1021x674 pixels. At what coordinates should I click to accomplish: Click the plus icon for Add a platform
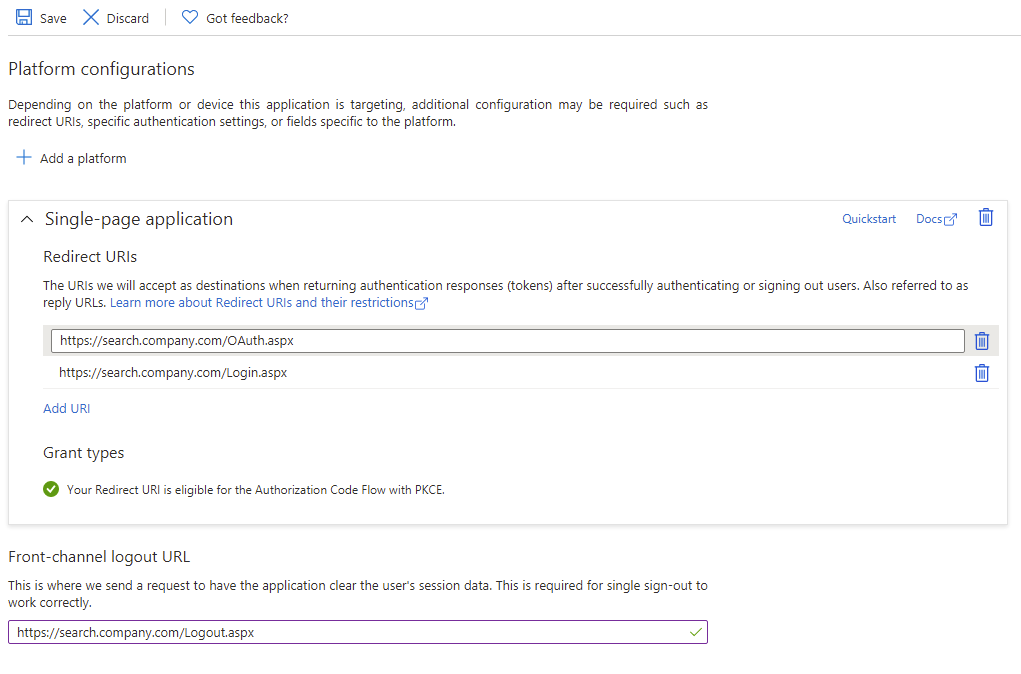24,158
